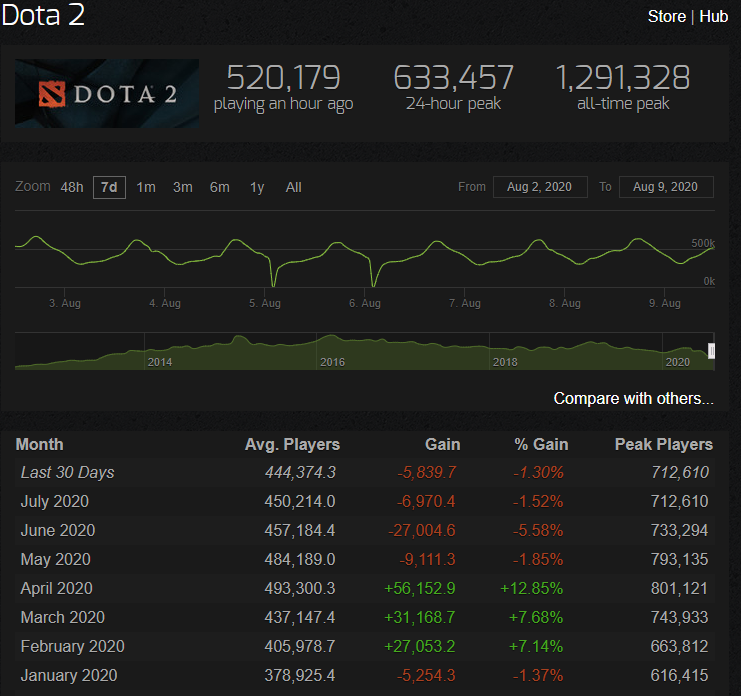This screenshot has width=741, height=696.
Task: Click July 2020 gain -6,970.4
Action: [x=426, y=501]
